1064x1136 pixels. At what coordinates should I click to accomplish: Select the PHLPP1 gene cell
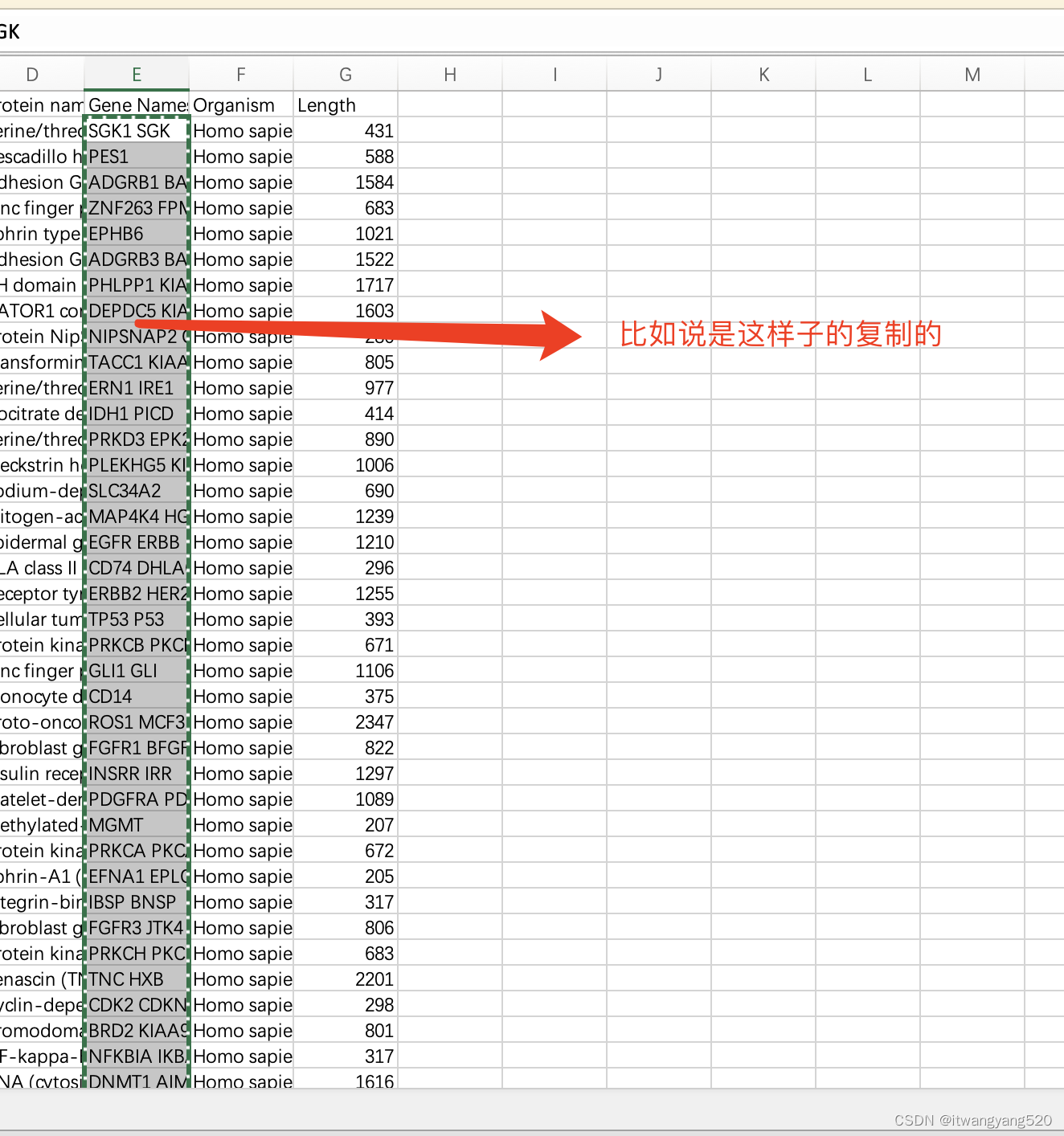137,284
